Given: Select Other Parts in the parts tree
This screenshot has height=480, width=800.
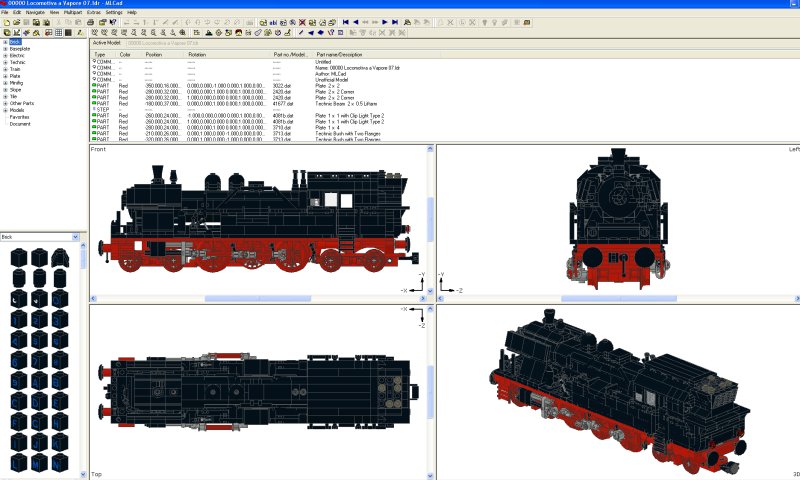Looking at the screenshot, I should pos(21,103).
